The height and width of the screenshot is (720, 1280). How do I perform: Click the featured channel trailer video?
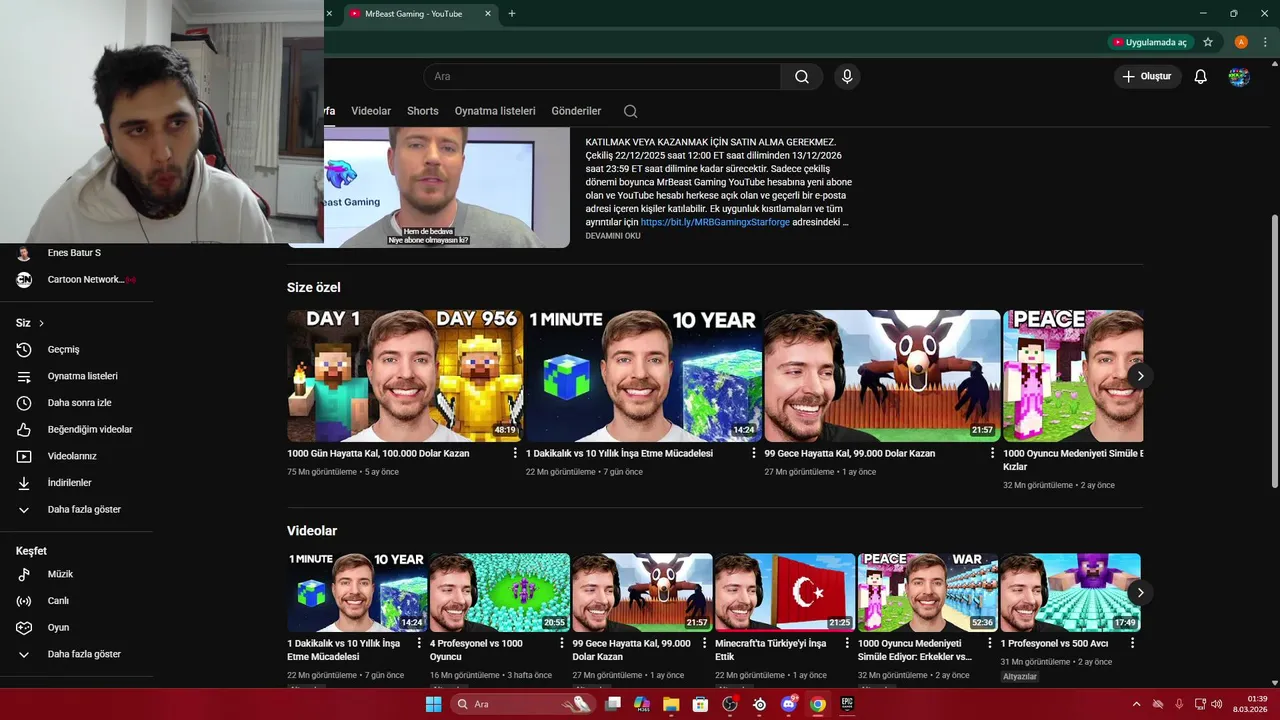tap(447, 188)
